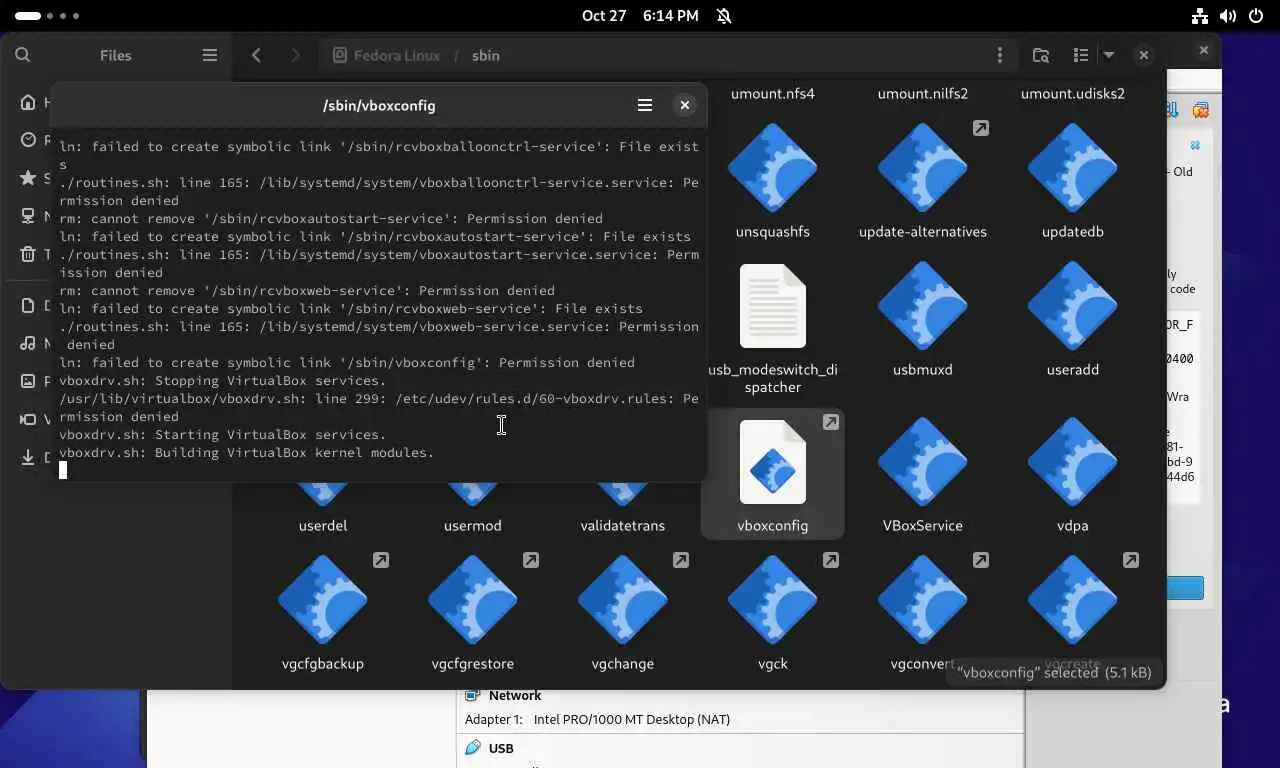Select the vgchange file icon
Image resolution: width=1280 pixels, height=768 pixels.
[x=623, y=600]
